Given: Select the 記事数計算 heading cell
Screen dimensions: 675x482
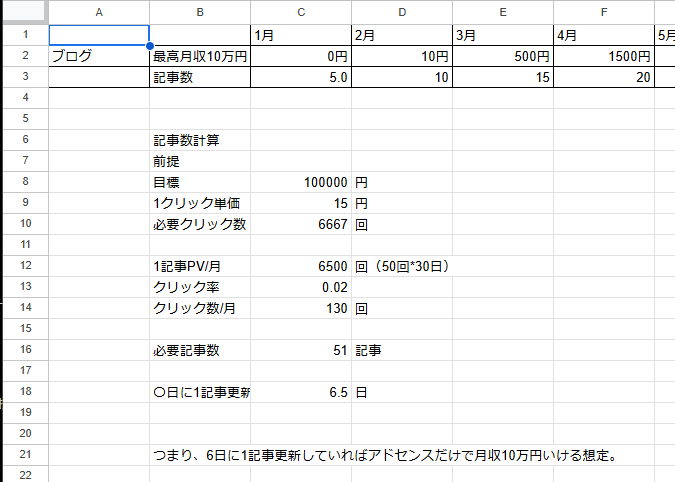Looking at the screenshot, I should coord(200,140).
